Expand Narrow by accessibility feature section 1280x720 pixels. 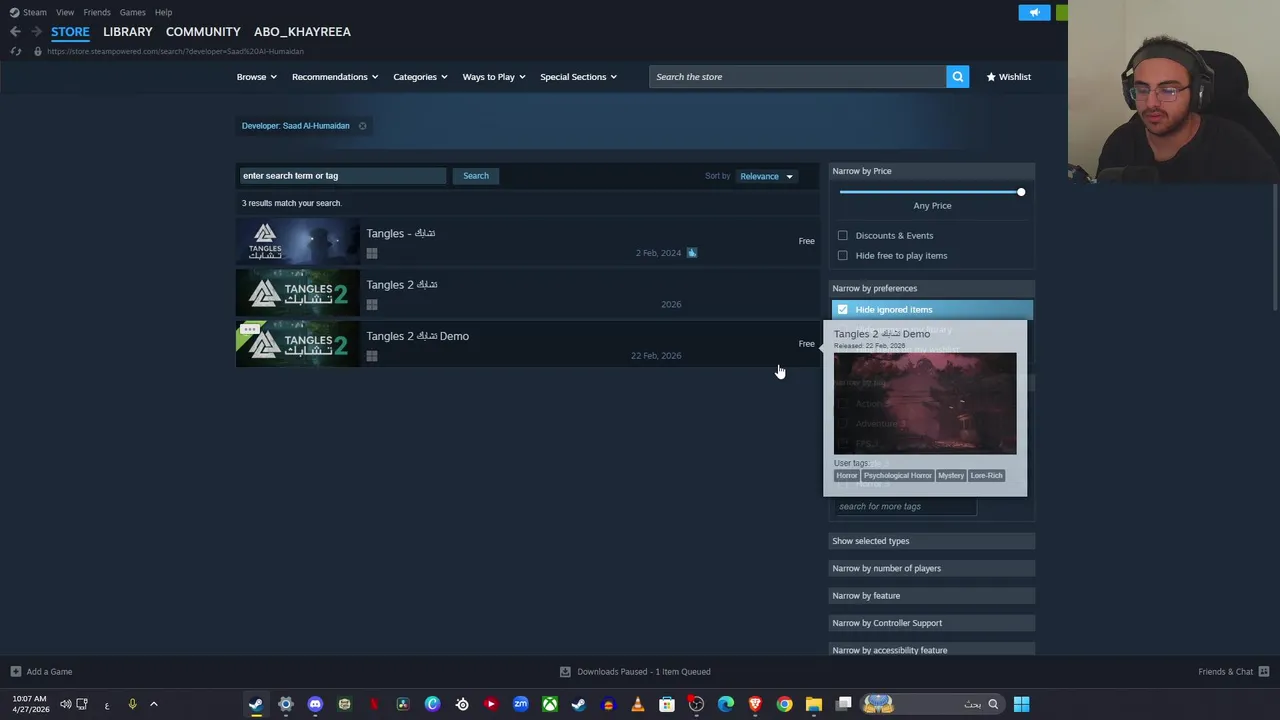[x=931, y=650]
